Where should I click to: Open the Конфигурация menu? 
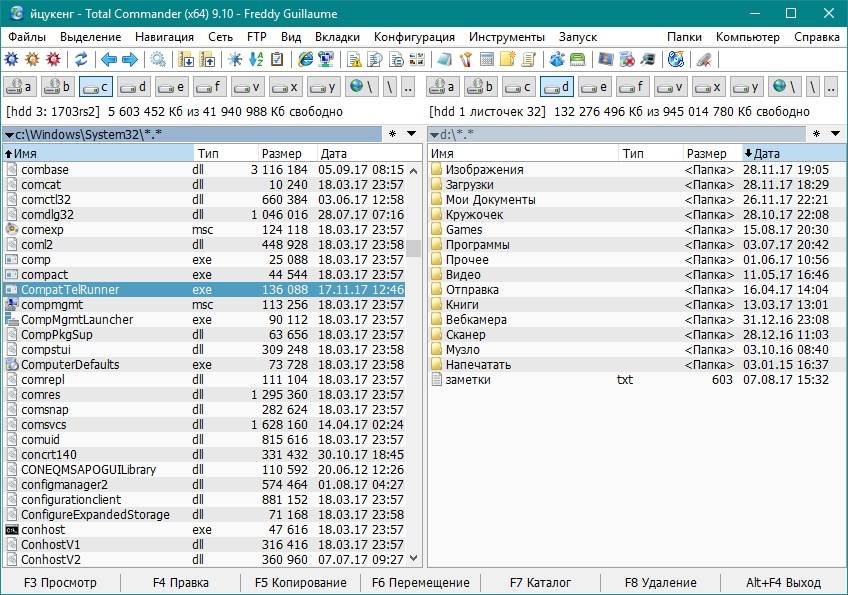tap(414, 37)
